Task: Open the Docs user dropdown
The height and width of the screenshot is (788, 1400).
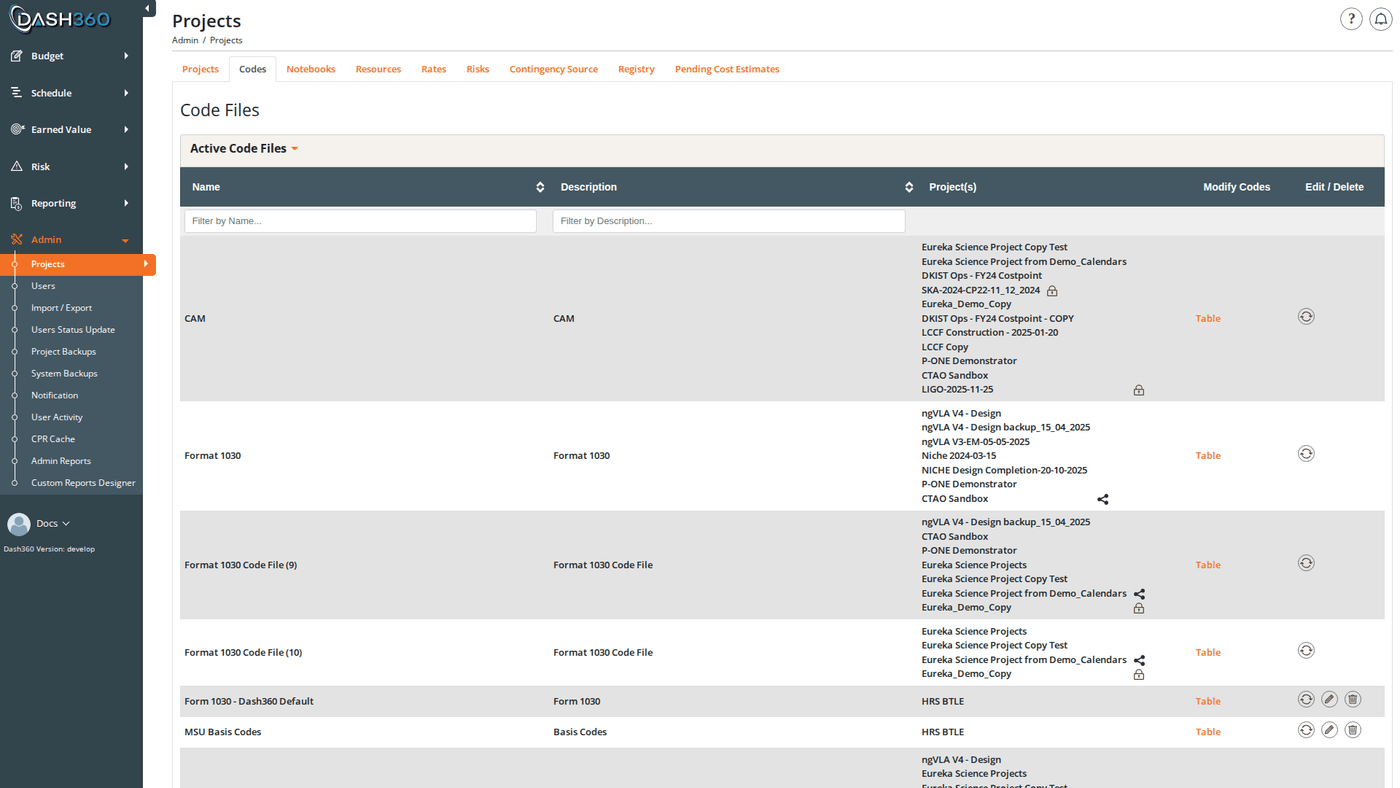Action: (x=52, y=523)
